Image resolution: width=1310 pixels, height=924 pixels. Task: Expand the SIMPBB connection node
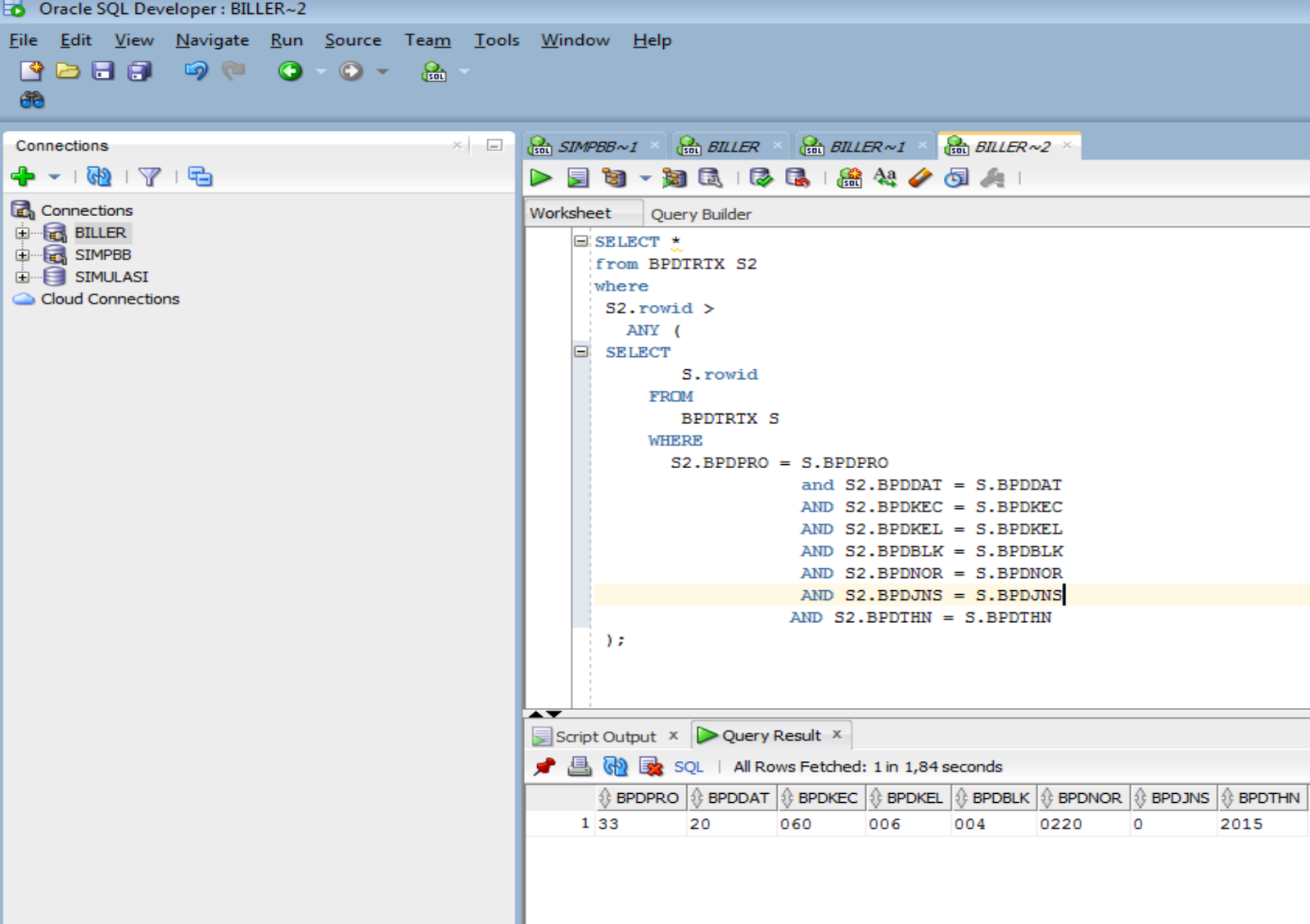22,255
